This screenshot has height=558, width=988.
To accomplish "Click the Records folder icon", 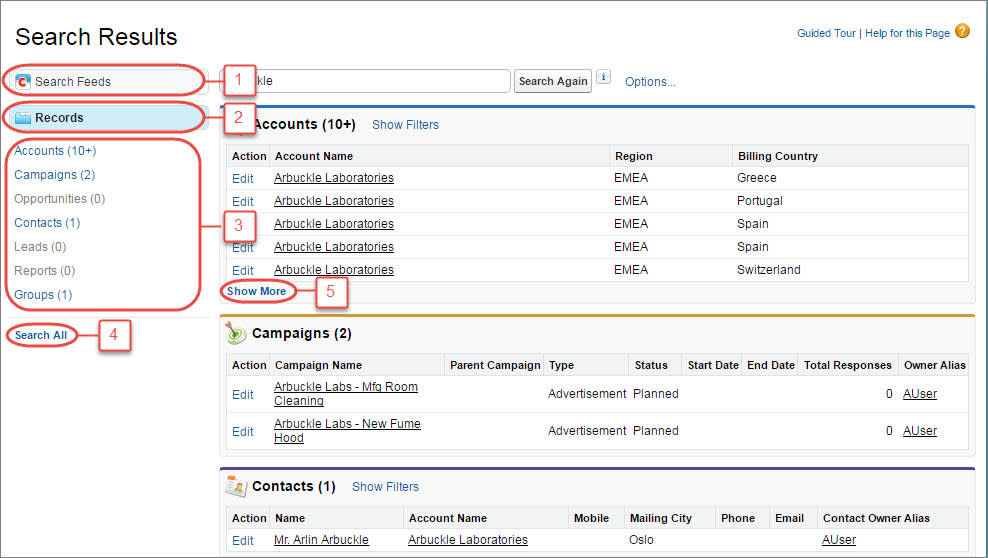I will (x=23, y=118).
